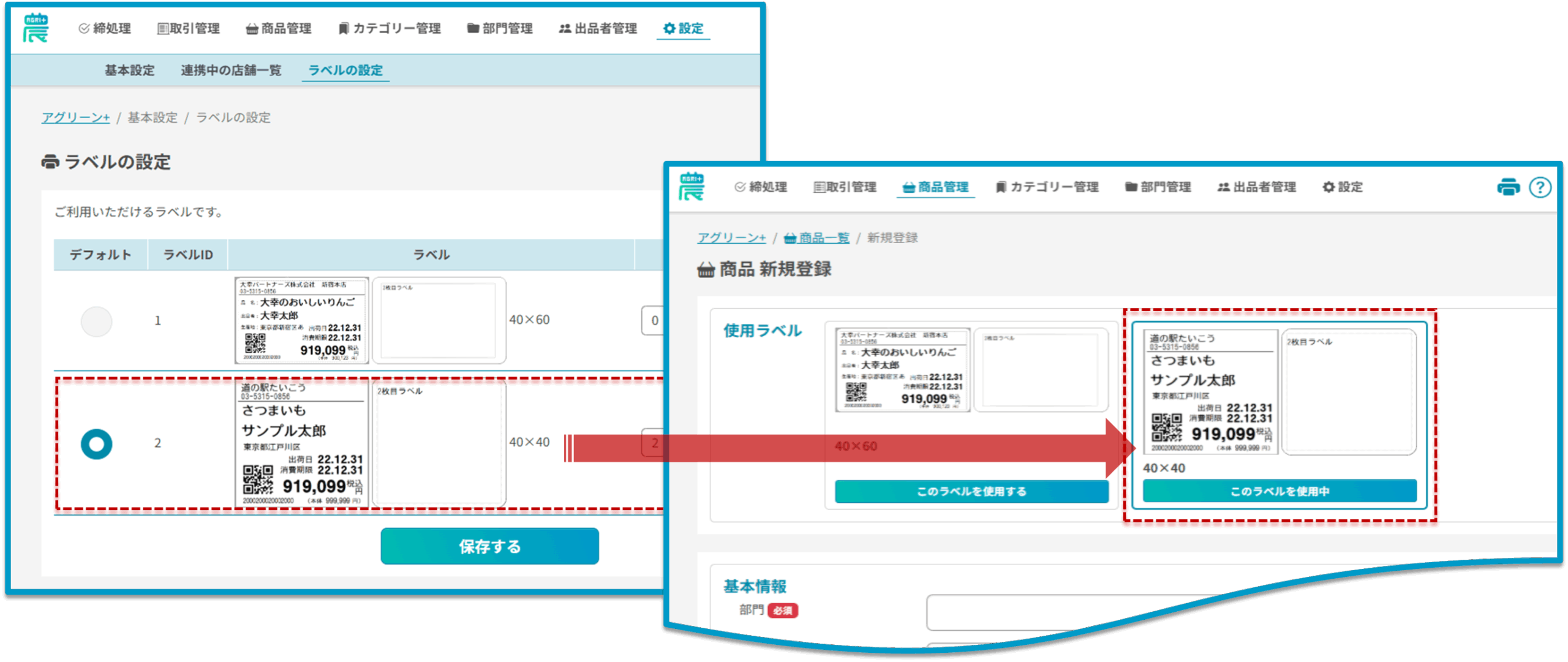Viewport: 1568px width, 662px height.
Task: Click the 新規登録 breadcrumb text
Action: pyautogui.click(x=892, y=238)
